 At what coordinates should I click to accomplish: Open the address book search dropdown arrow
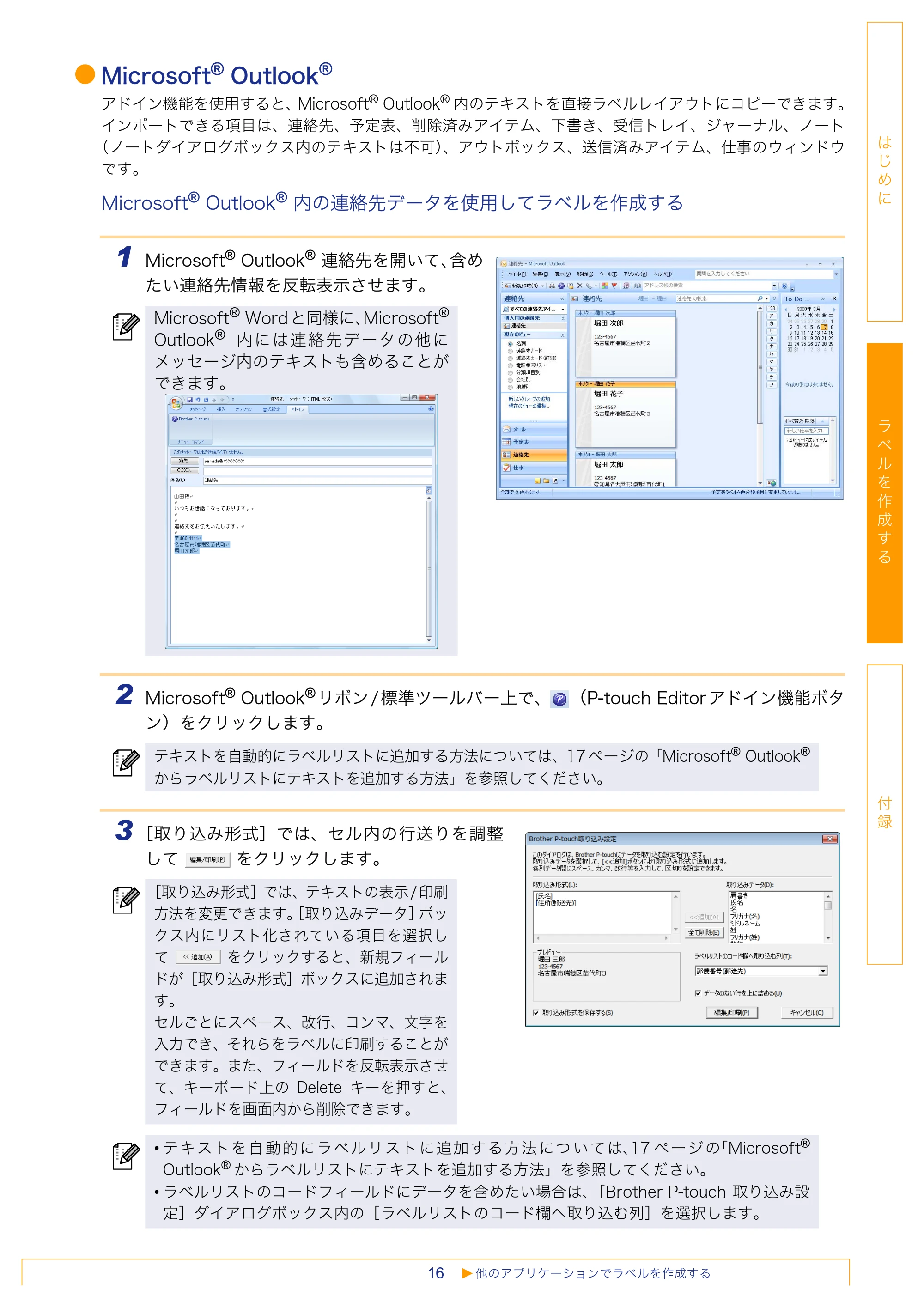(x=773, y=286)
